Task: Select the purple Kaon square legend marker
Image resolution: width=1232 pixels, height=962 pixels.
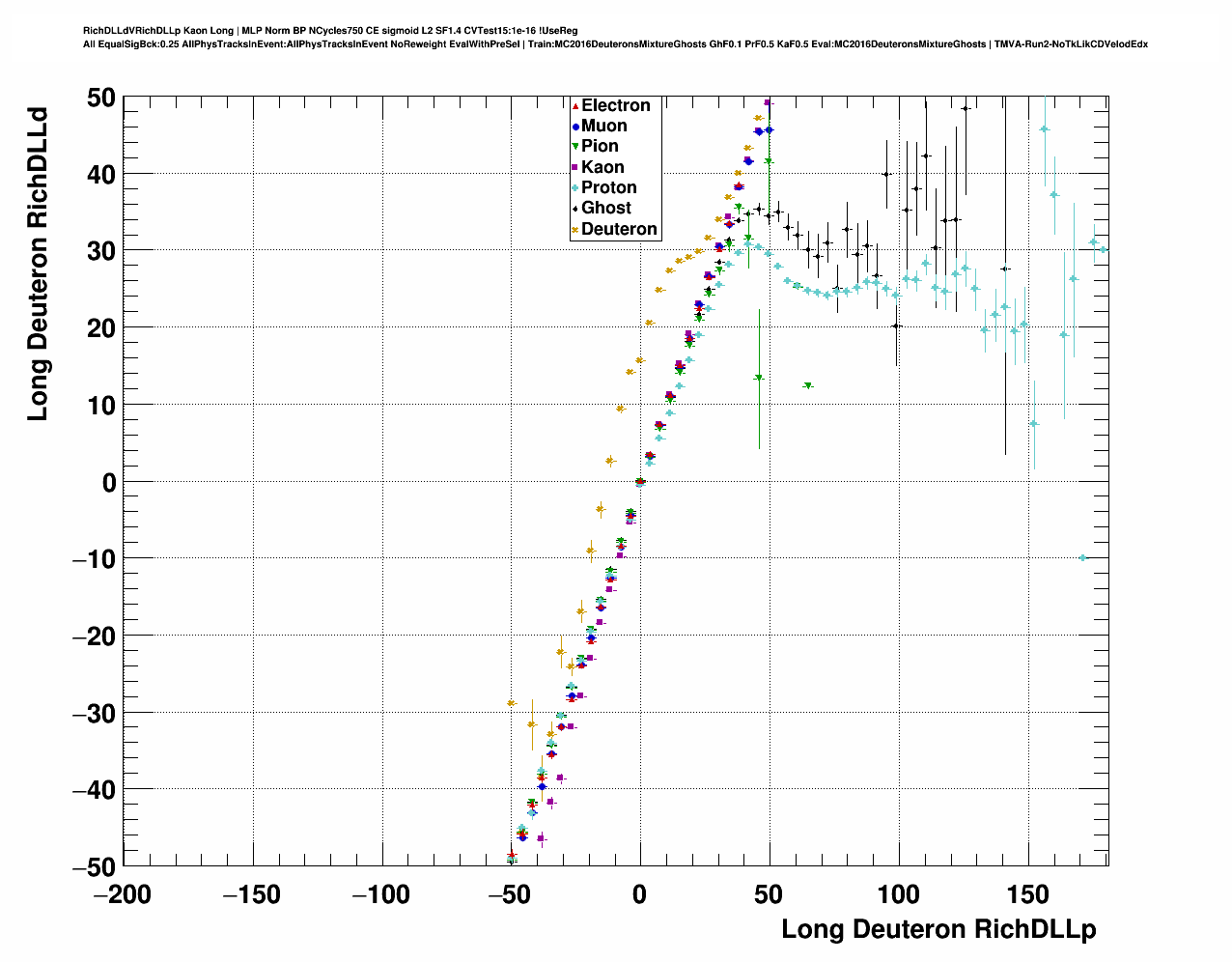Action: click(x=575, y=167)
